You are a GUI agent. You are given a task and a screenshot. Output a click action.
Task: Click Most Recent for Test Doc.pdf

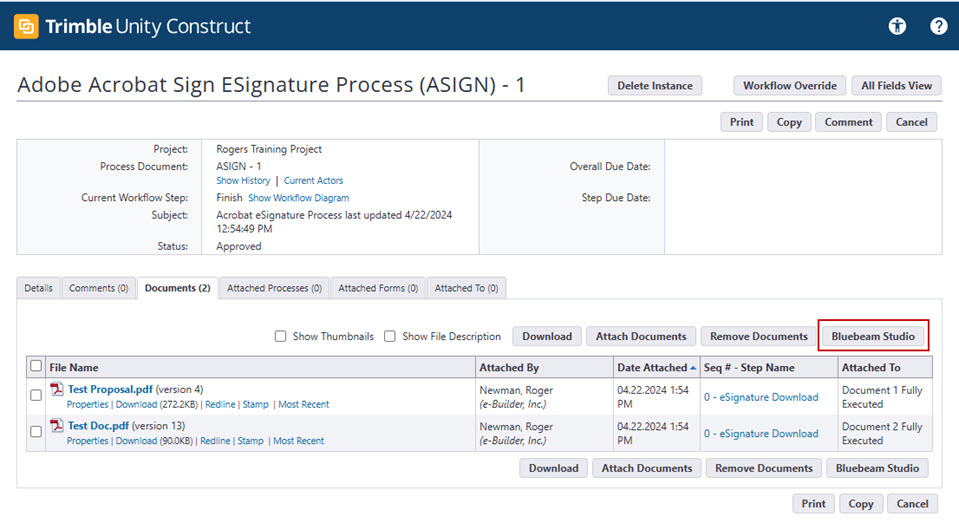click(x=298, y=441)
